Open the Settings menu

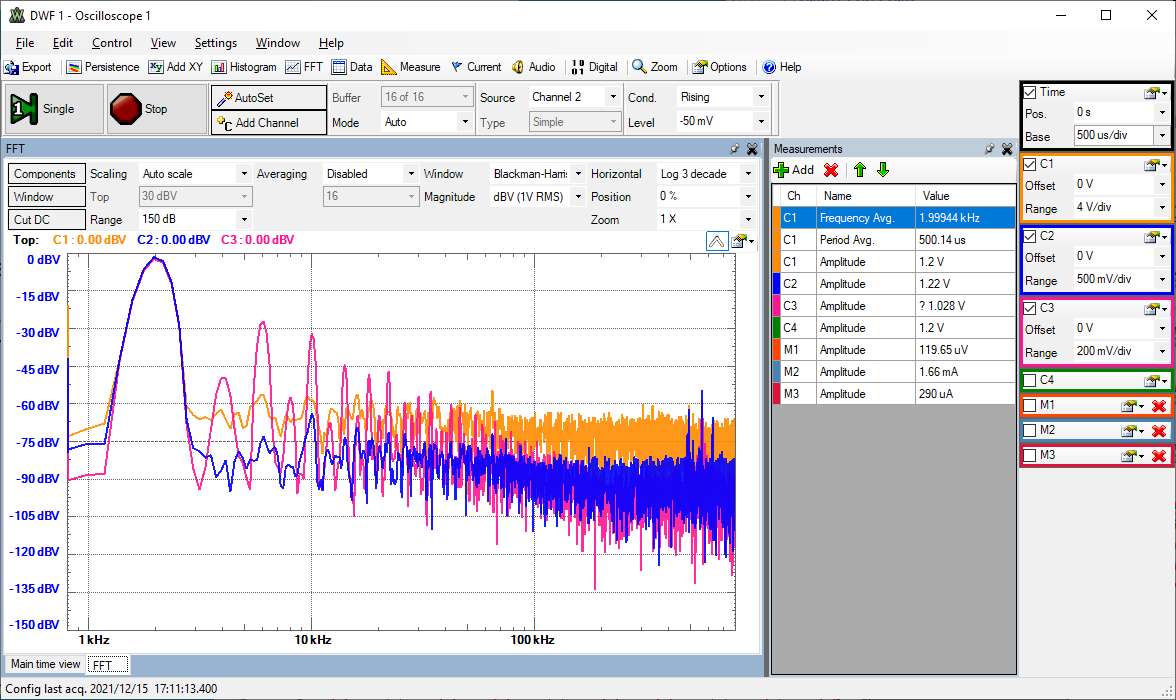click(215, 43)
